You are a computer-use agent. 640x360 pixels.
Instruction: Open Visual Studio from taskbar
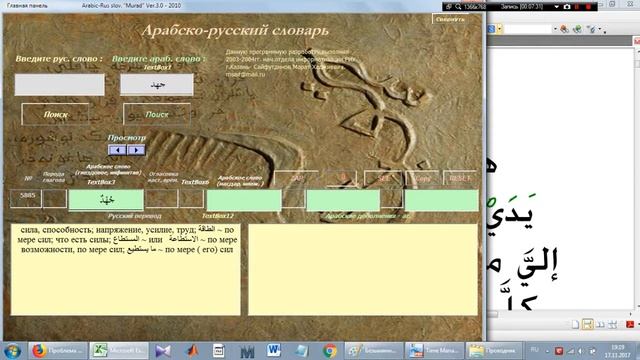(x=163, y=351)
